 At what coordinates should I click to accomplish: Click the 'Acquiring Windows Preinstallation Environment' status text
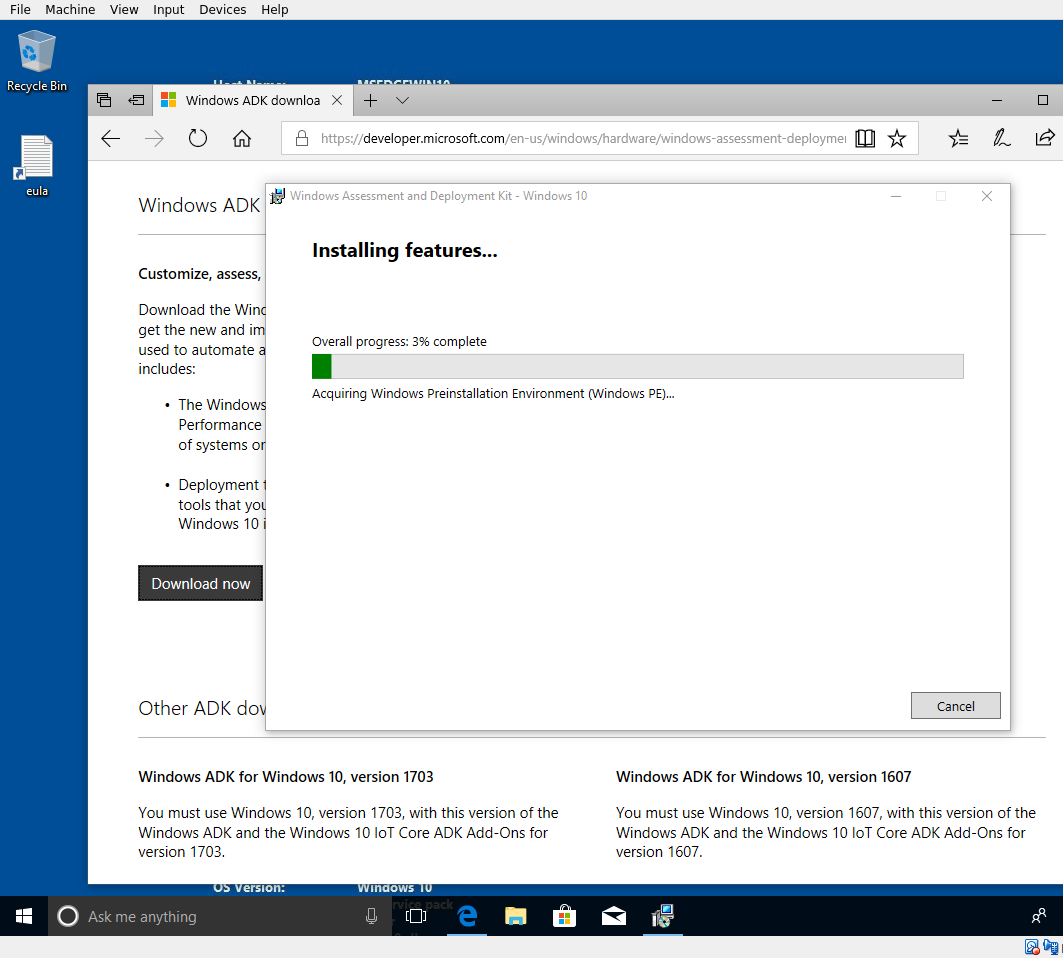pos(493,394)
